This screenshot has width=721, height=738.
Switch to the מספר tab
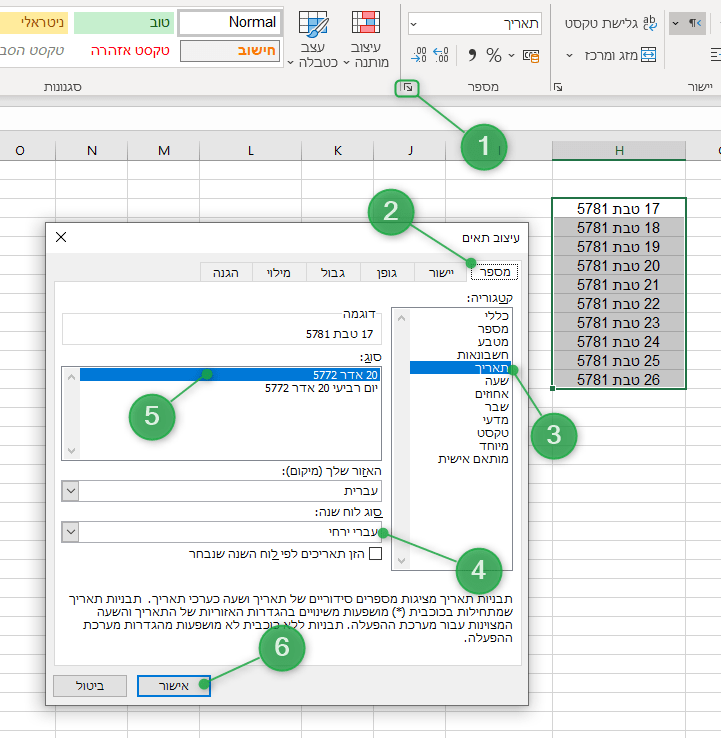[x=494, y=272]
